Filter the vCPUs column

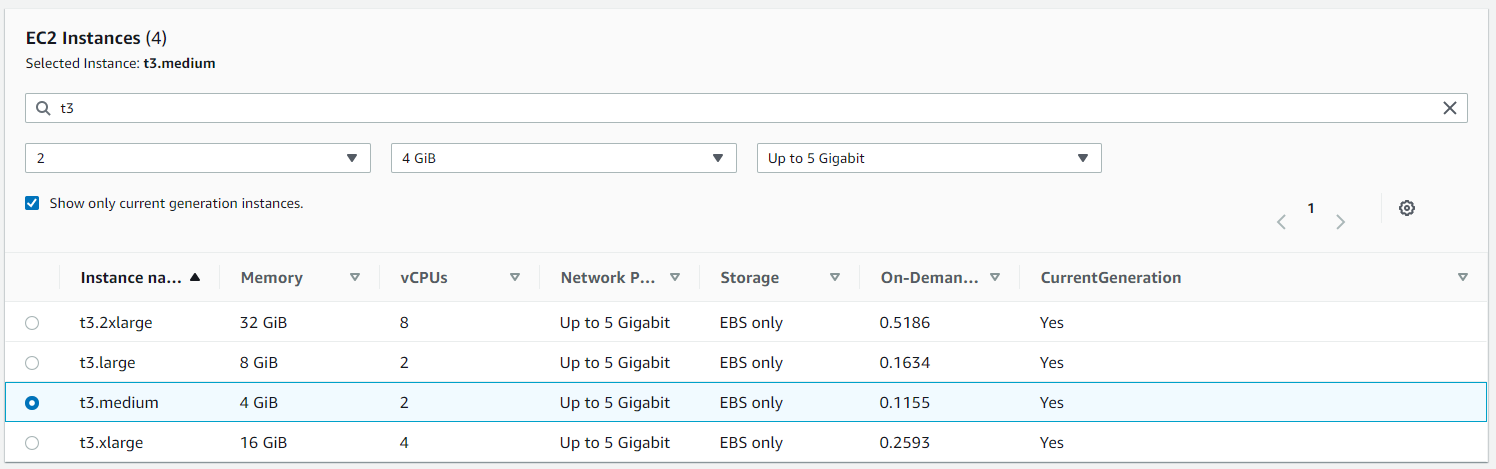pos(515,278)
